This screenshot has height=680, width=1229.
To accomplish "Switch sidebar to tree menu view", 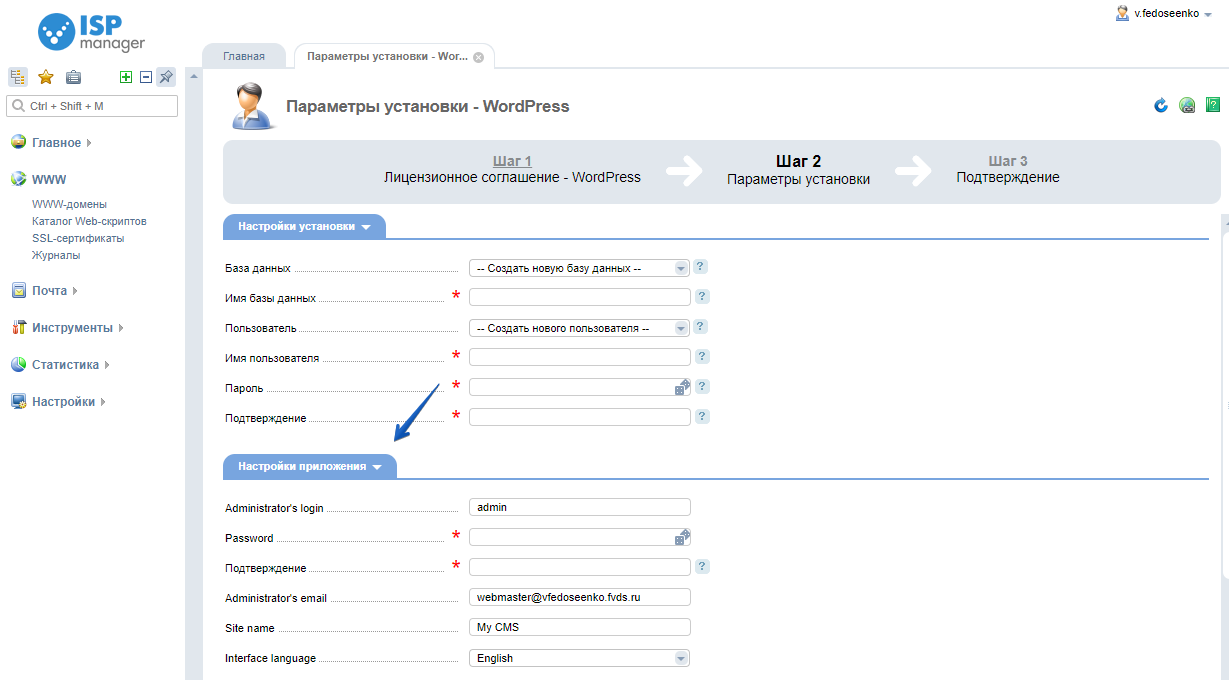I will (x=18, y=77).
